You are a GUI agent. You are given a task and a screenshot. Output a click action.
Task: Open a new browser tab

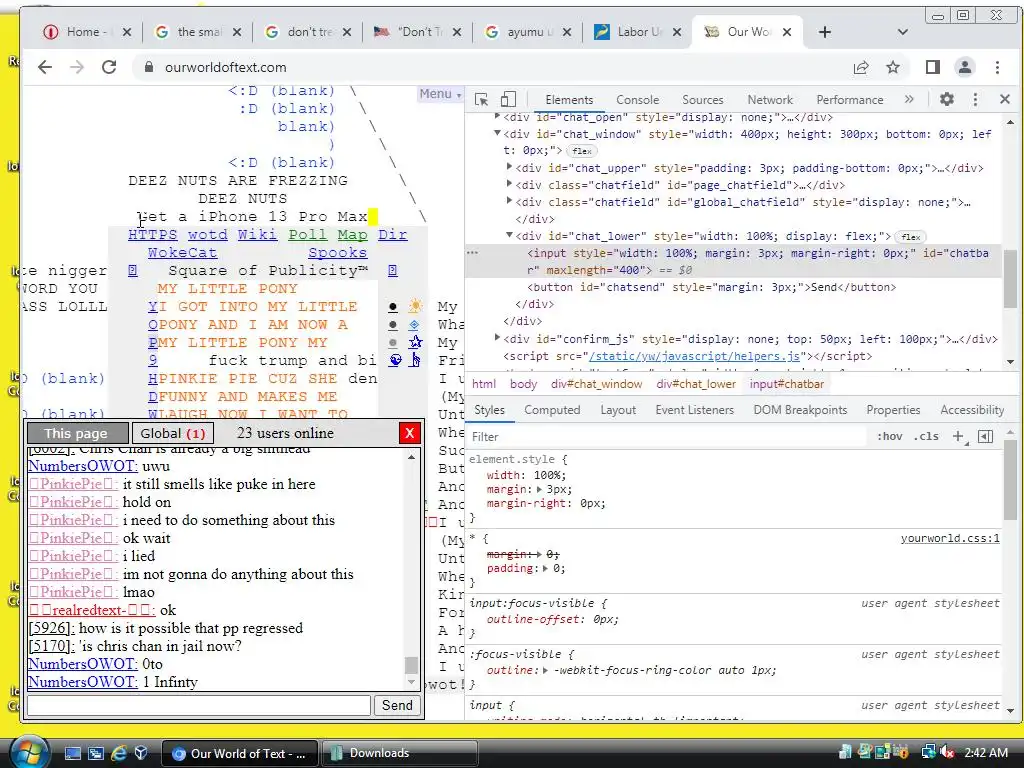[x=825, y=32]
